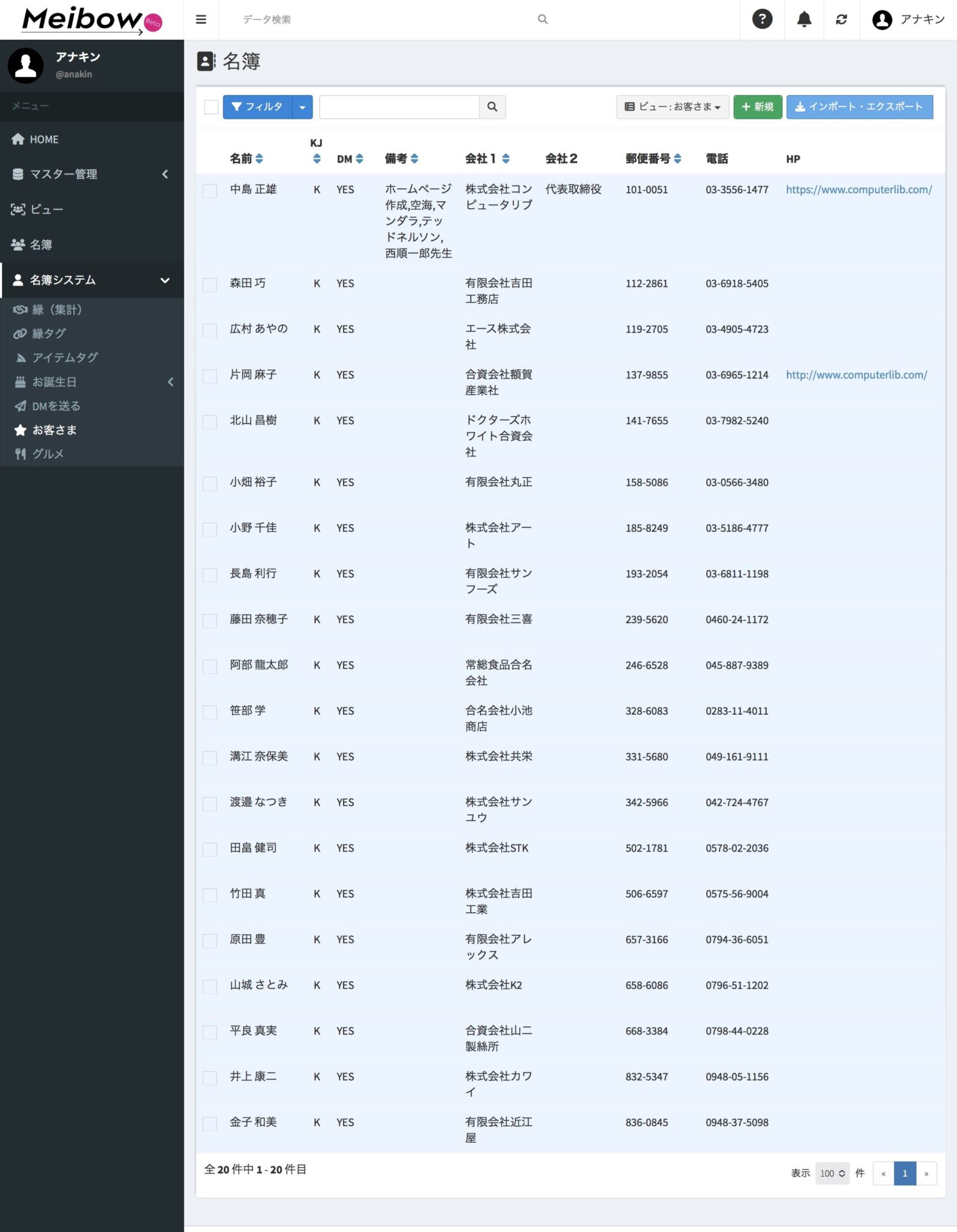
Task: Click the search button beside filter field
Action: pos(492,107)
